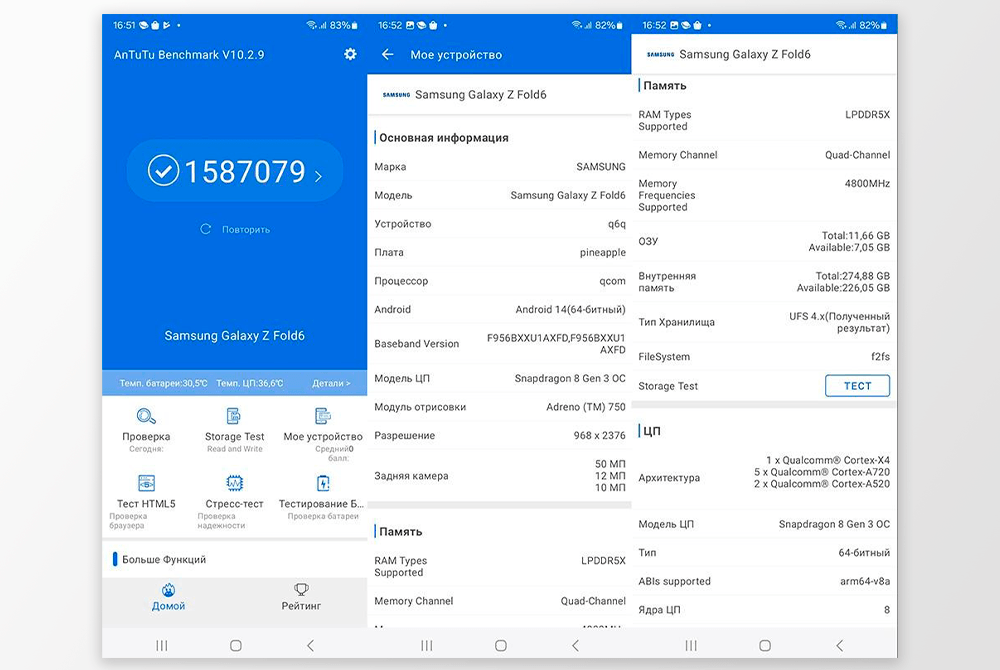This screenshot has height=670, width=1000.
Task: Tap Samsung logo in right screen header
Action: 660,54
